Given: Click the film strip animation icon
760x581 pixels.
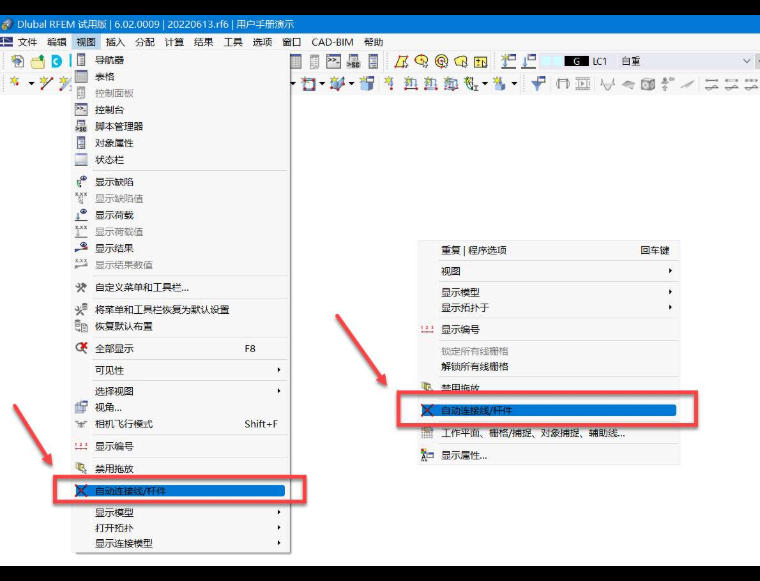Looking at the screenshot, I should [x=582, y=84].
